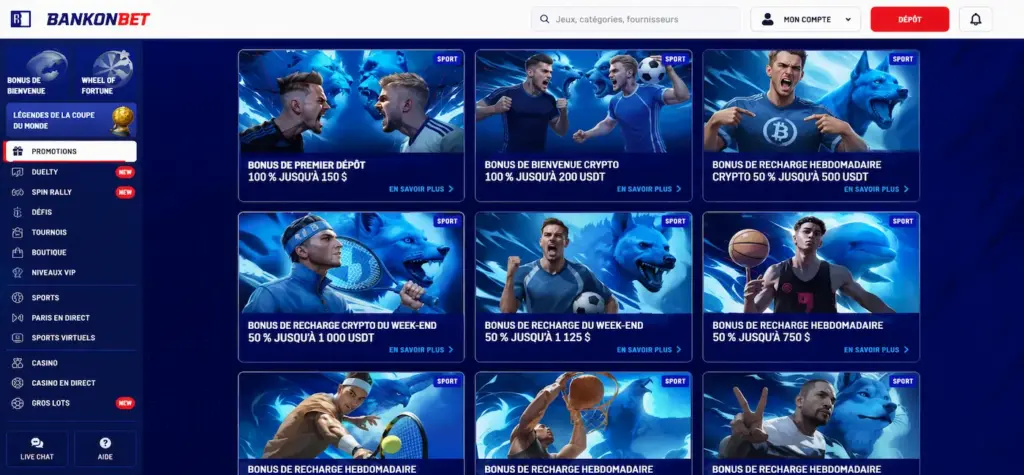Open basketball player 750 $ card image
Viewport: 1024px width, 475px height.
pos(811,263)
